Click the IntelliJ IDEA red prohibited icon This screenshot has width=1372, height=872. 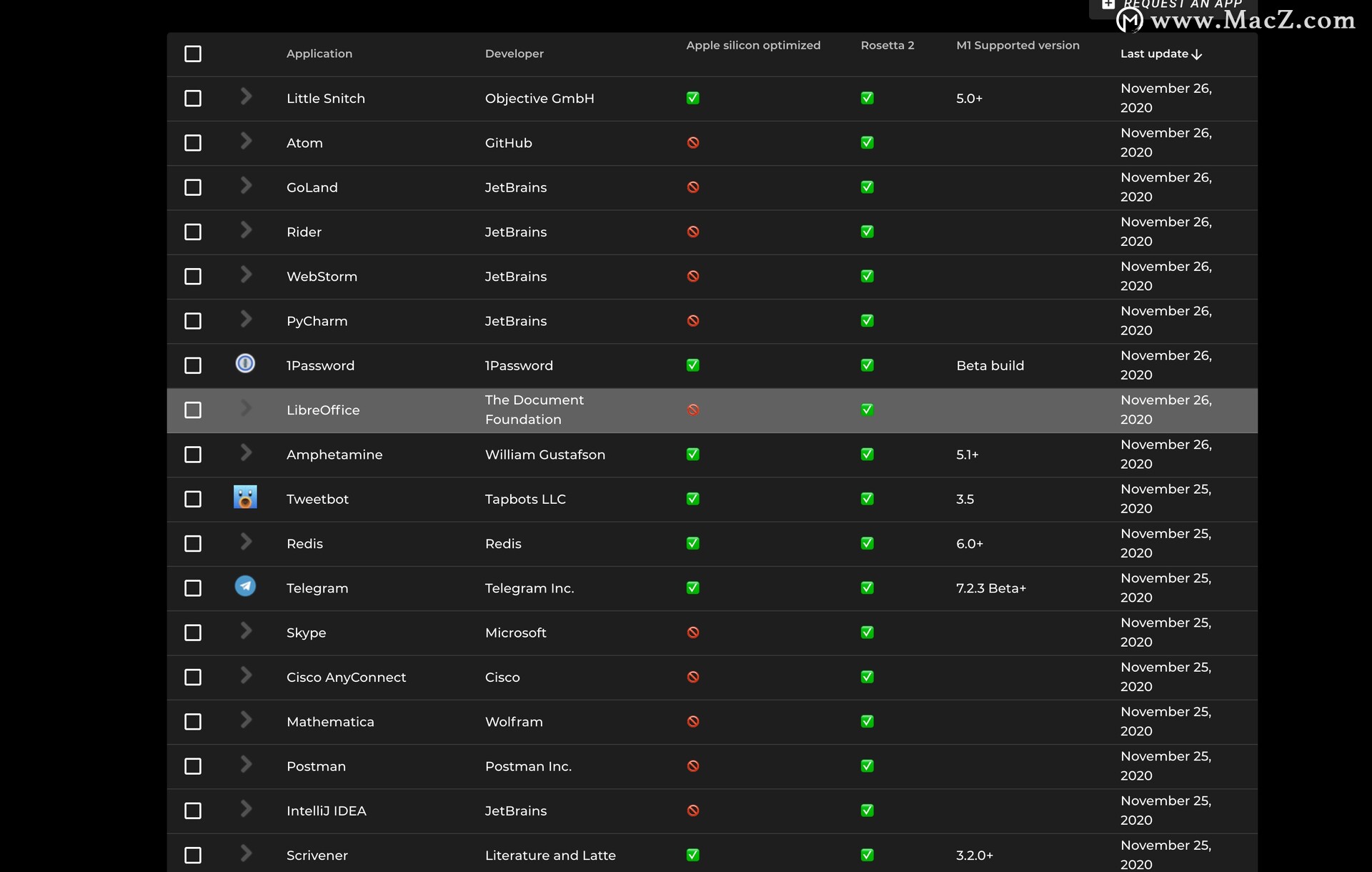pyautogui.click(x=692, y=811)
